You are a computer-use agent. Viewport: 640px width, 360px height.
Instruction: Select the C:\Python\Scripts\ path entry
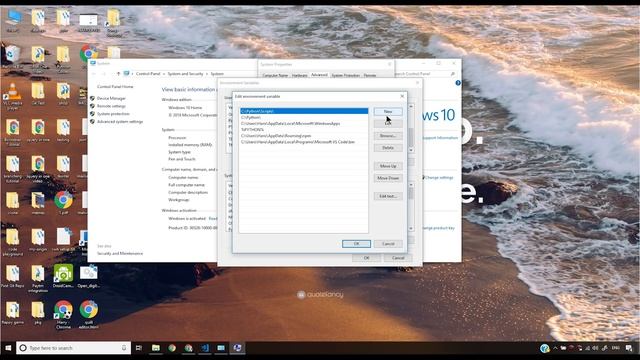[304, 111]
